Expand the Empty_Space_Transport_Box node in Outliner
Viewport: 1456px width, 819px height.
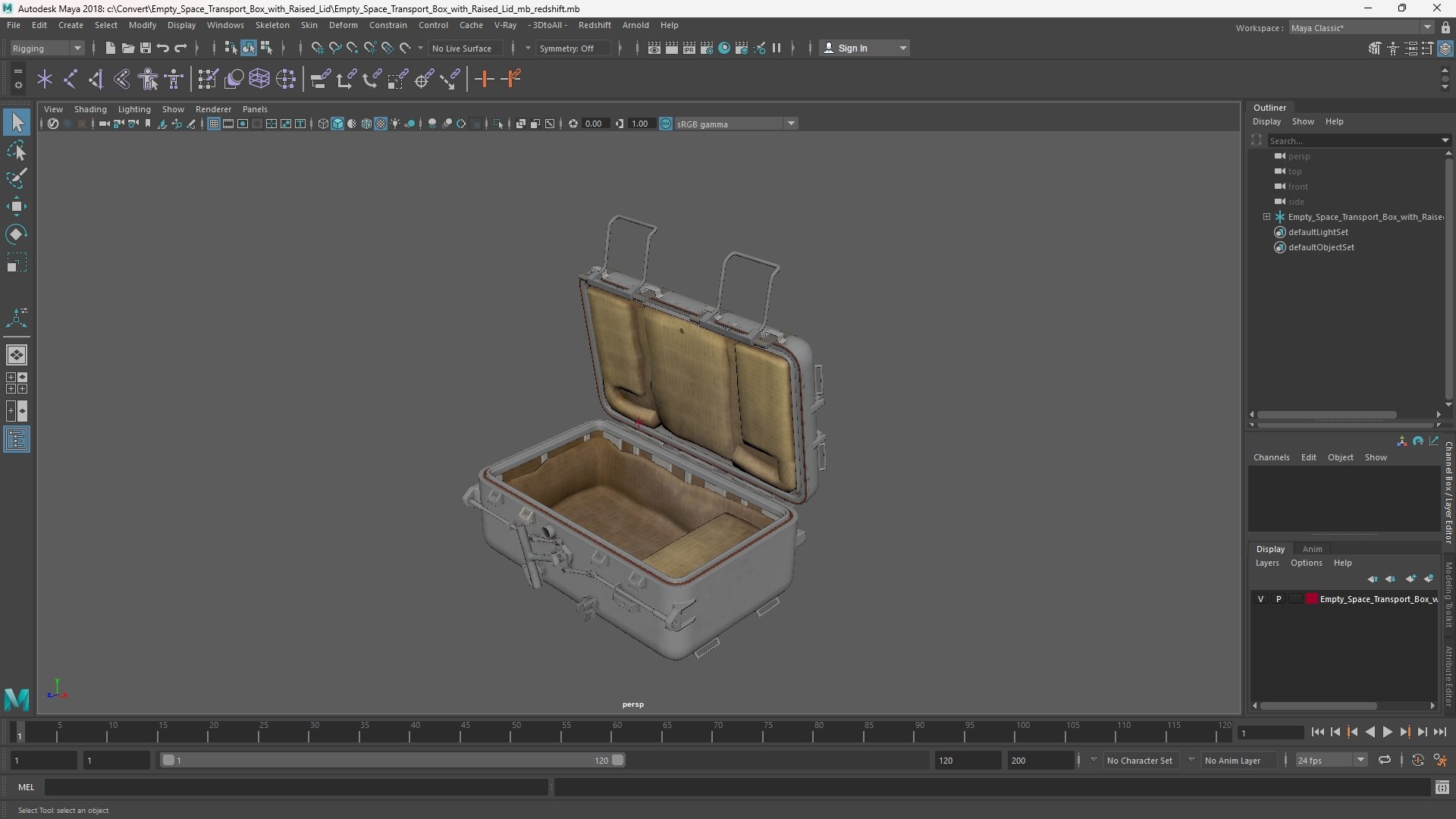pyautogui.click(x=1266, y=217)
